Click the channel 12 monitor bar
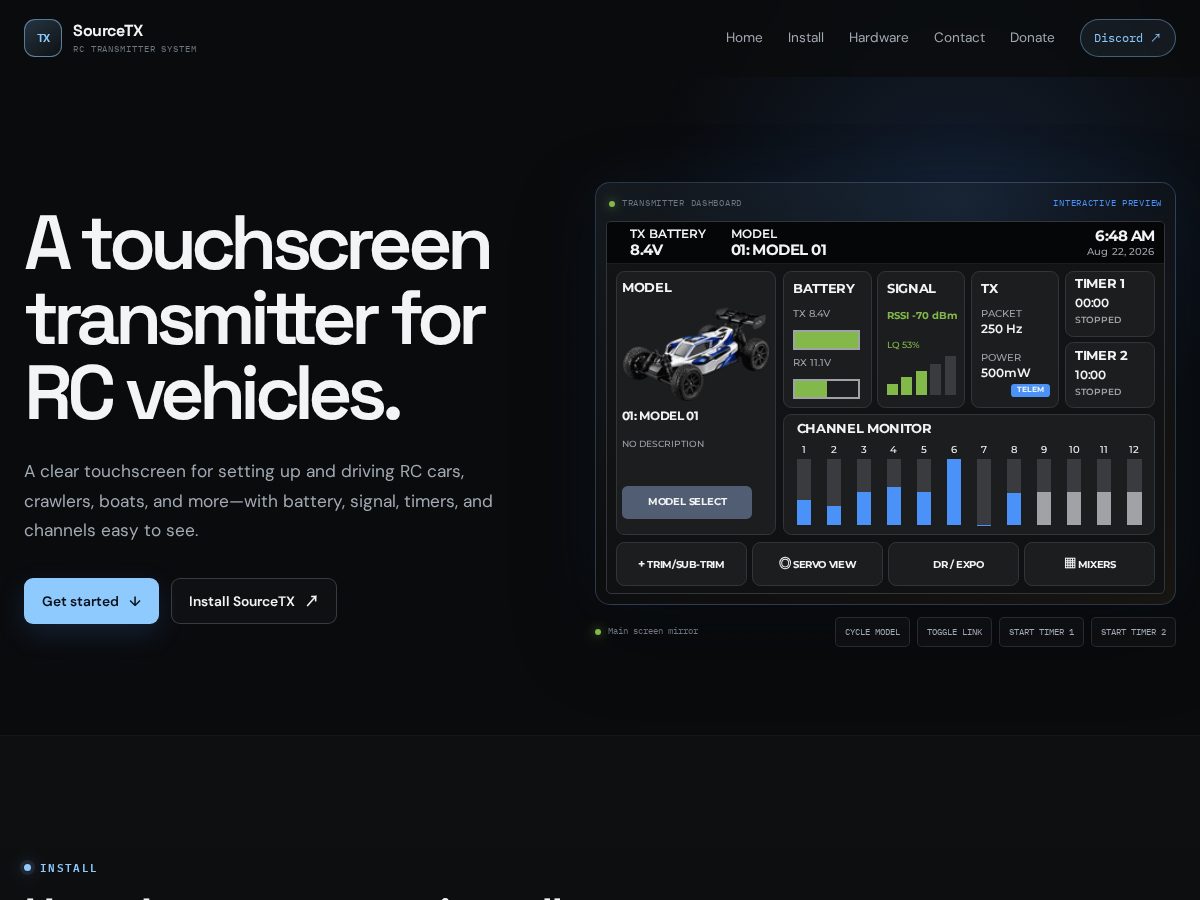 click(1134, 492)
